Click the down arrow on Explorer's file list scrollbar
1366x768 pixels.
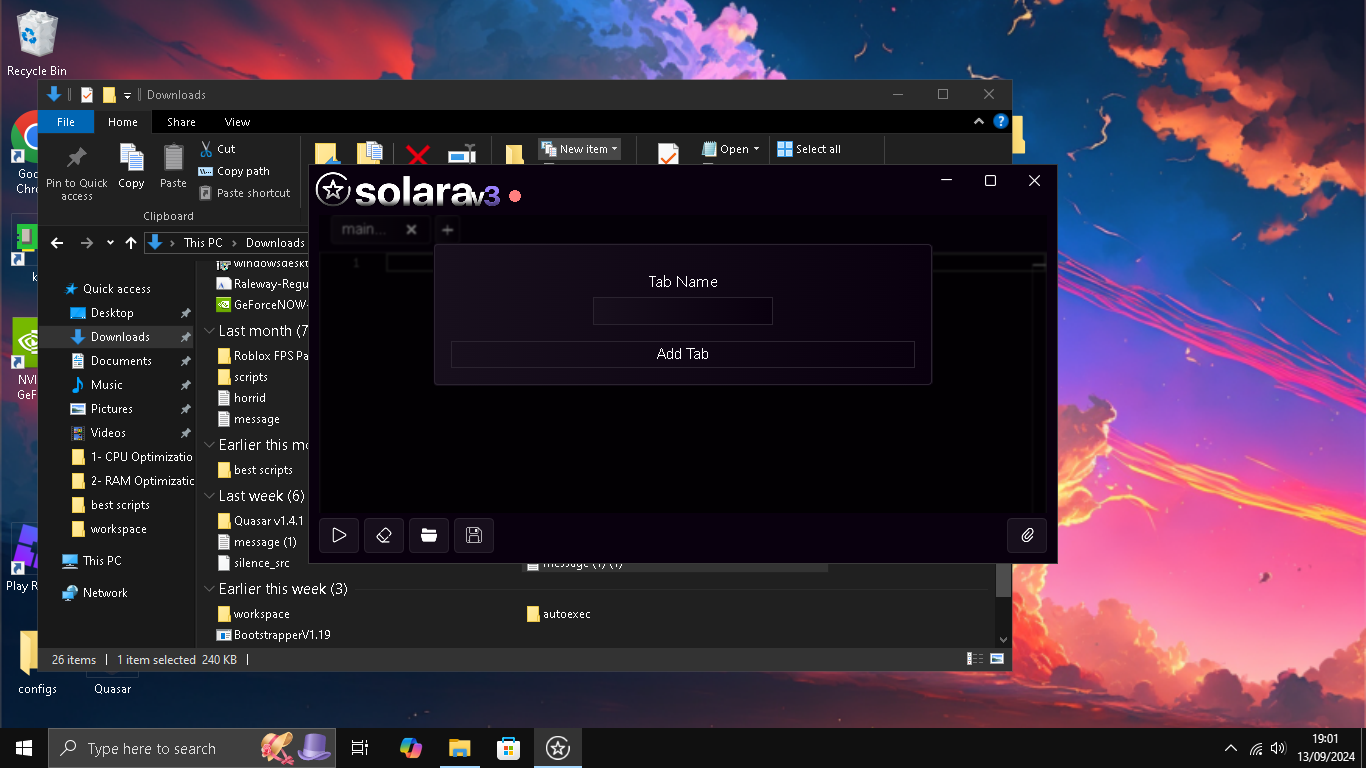tap(1003, 639)
